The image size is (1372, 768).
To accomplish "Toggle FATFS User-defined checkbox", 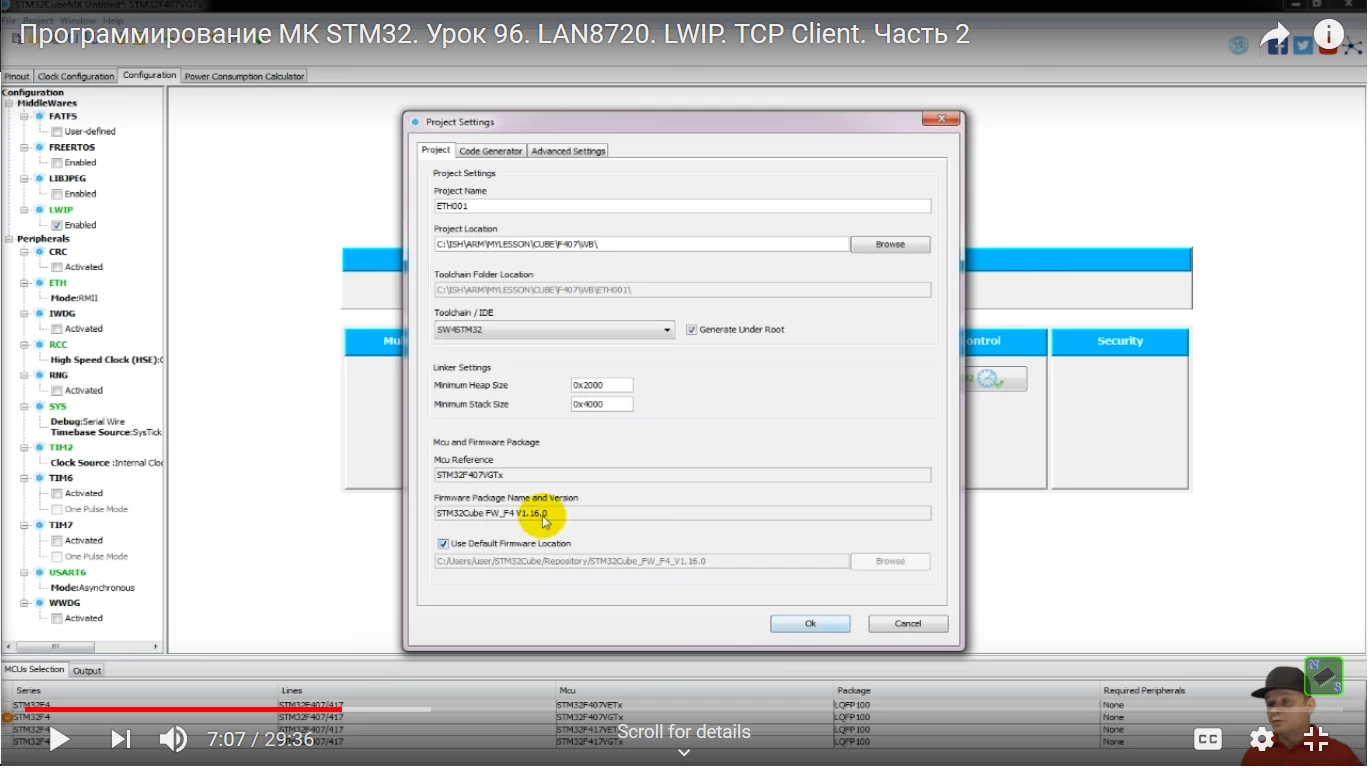I will coord(57,132).
